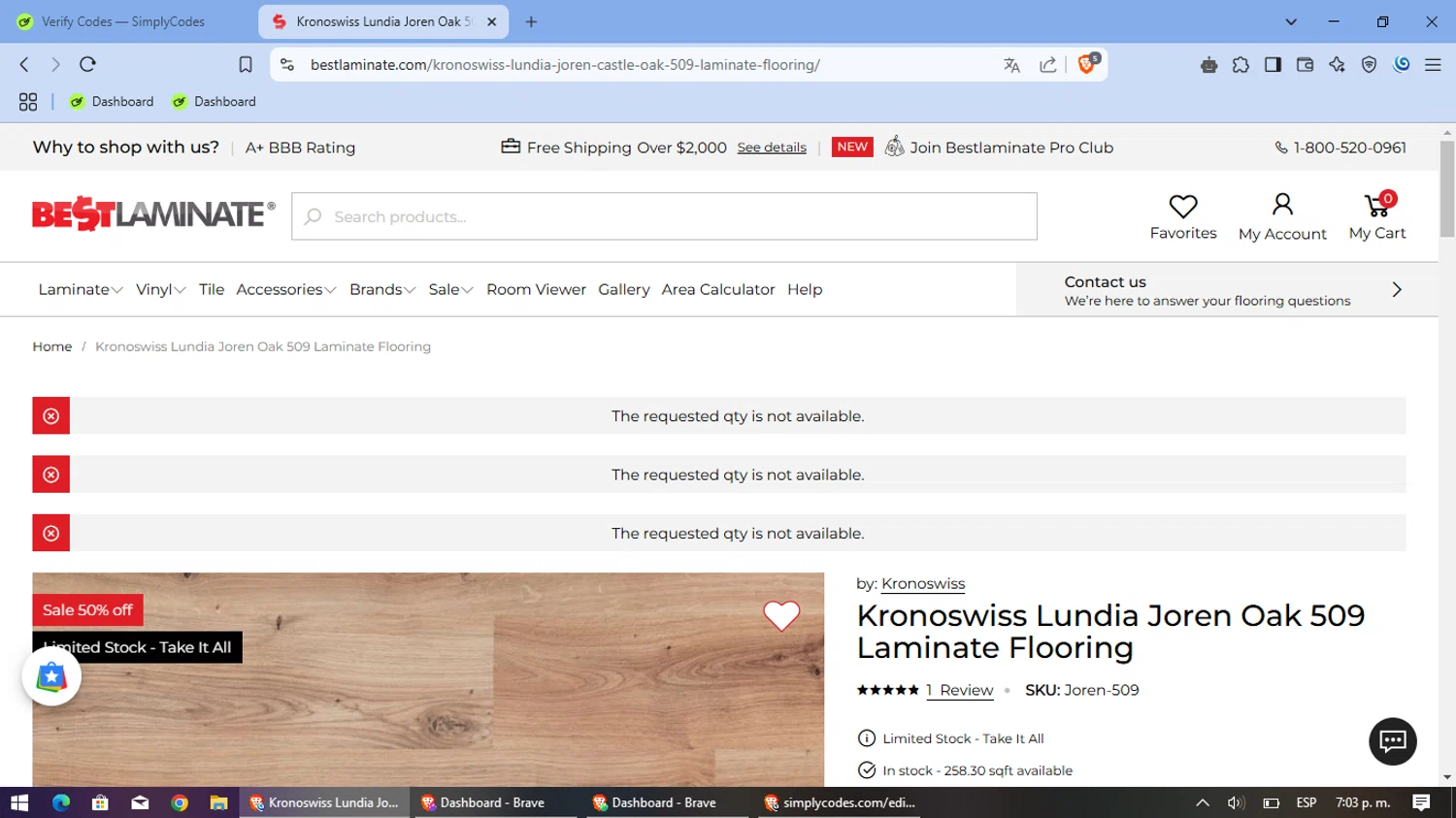Open the 1 Review link
Screen dimensions: 1456x818
959,690
